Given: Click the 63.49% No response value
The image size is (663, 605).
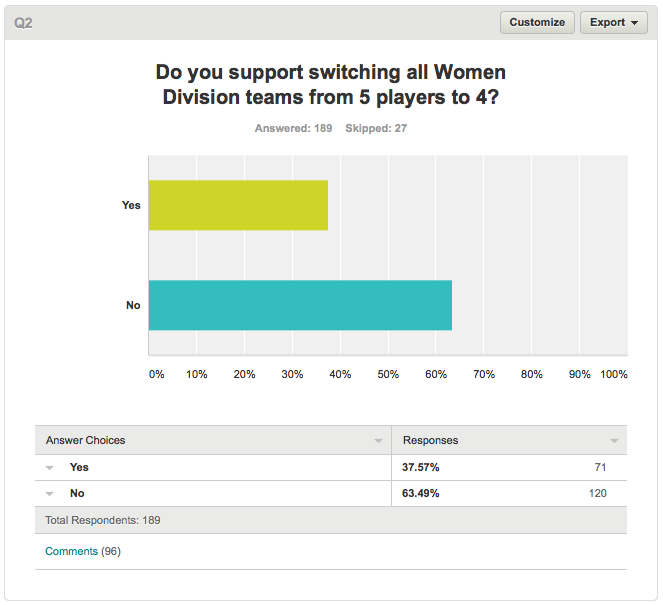Looking at the screenshot, I should point(420,493).
